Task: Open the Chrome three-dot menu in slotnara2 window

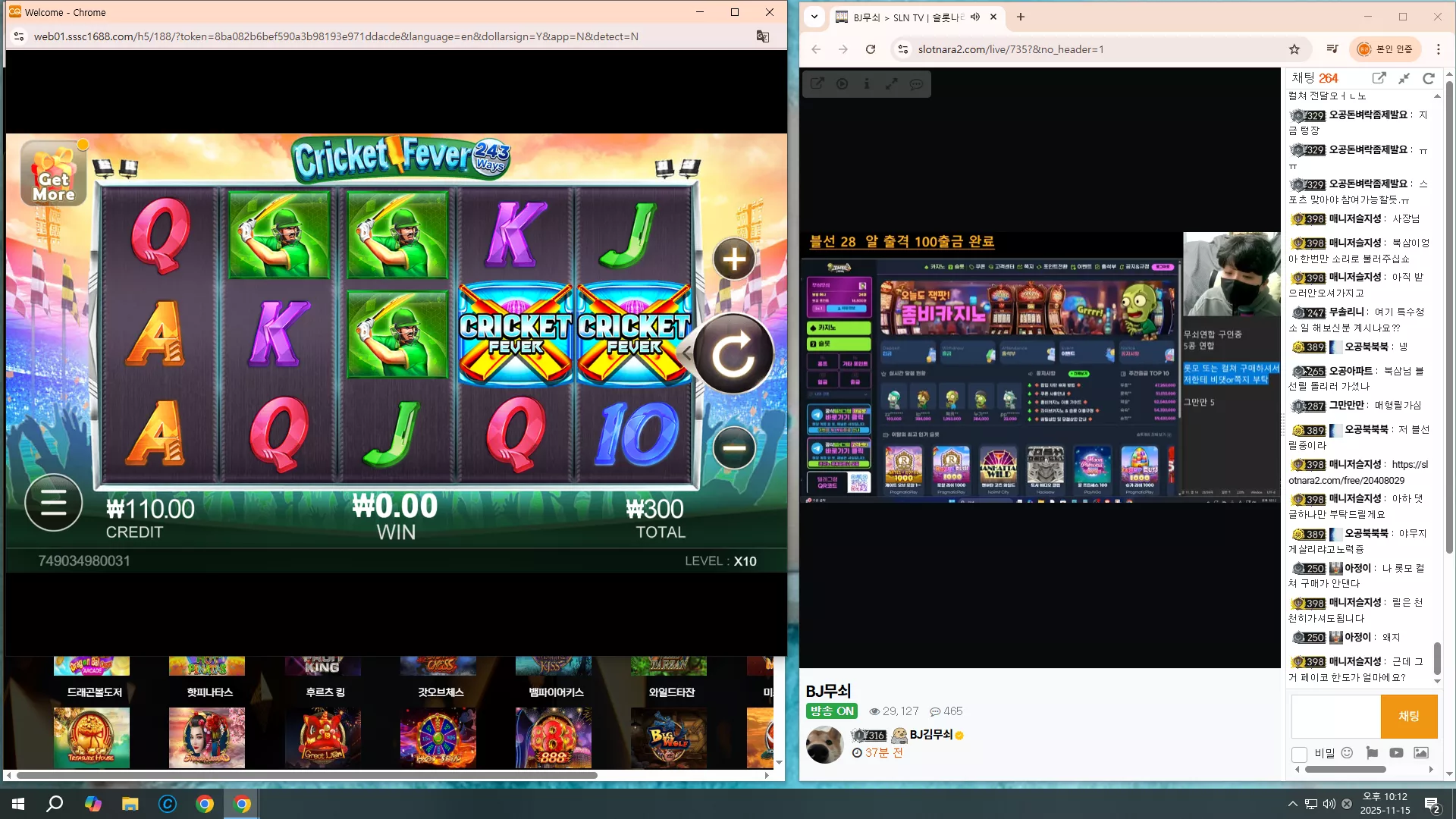Action: (1439, 49)
